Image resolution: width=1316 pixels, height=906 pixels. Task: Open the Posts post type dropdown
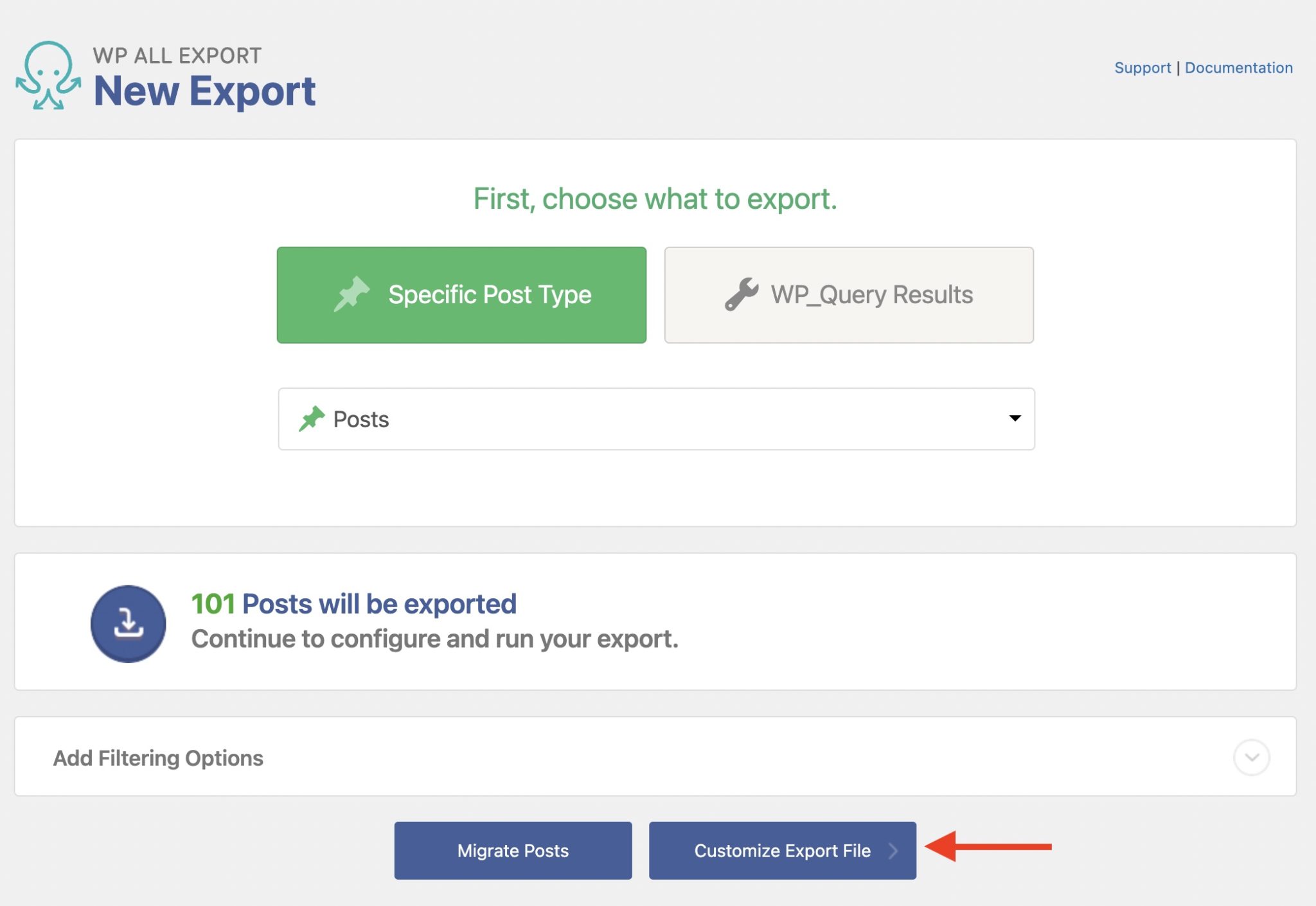click(655, 418)
